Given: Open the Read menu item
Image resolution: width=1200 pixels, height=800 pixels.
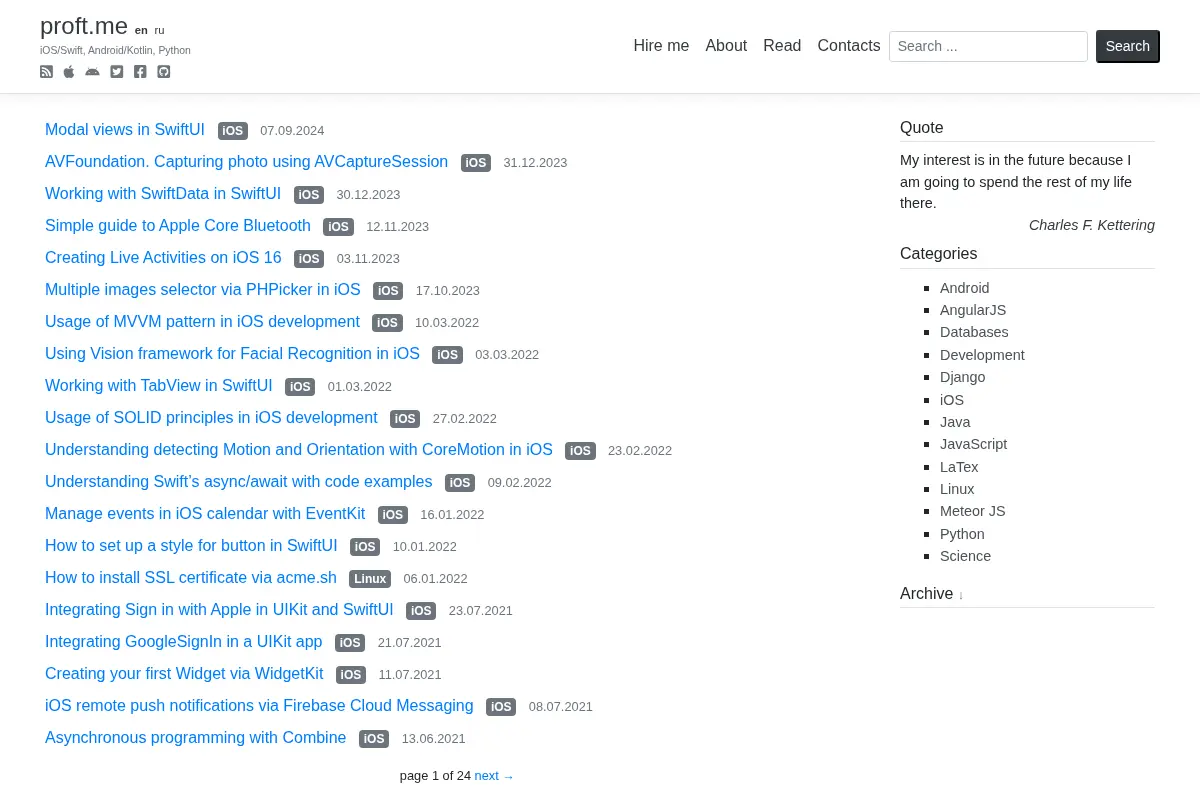Looking at the screenshot, I should [x=782, y=46].
